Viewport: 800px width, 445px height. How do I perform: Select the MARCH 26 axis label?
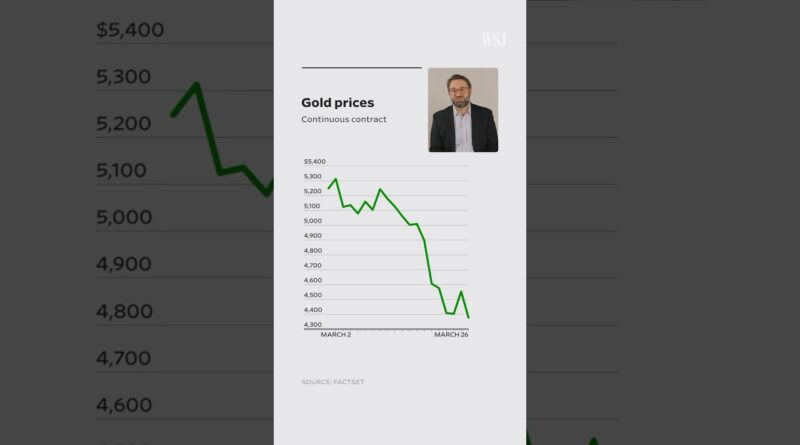point(451,335)
